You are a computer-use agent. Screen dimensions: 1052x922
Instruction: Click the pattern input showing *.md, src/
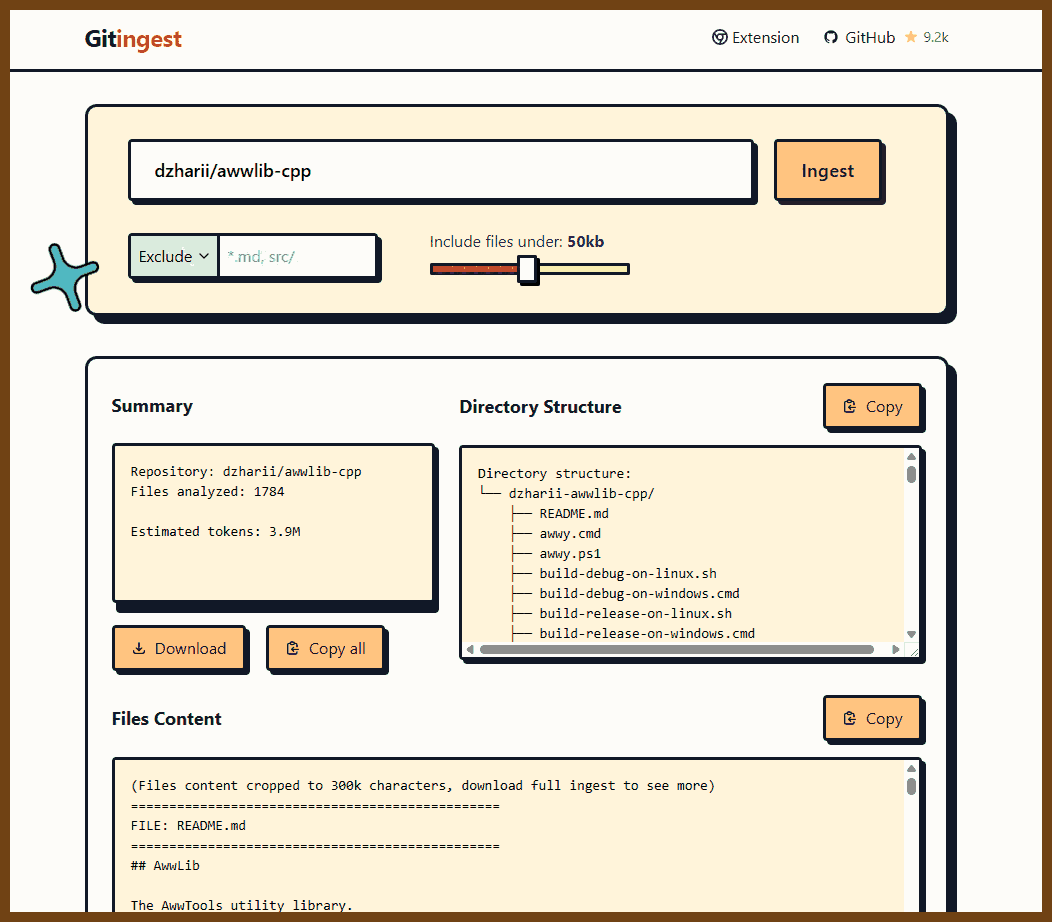[297, 256]
